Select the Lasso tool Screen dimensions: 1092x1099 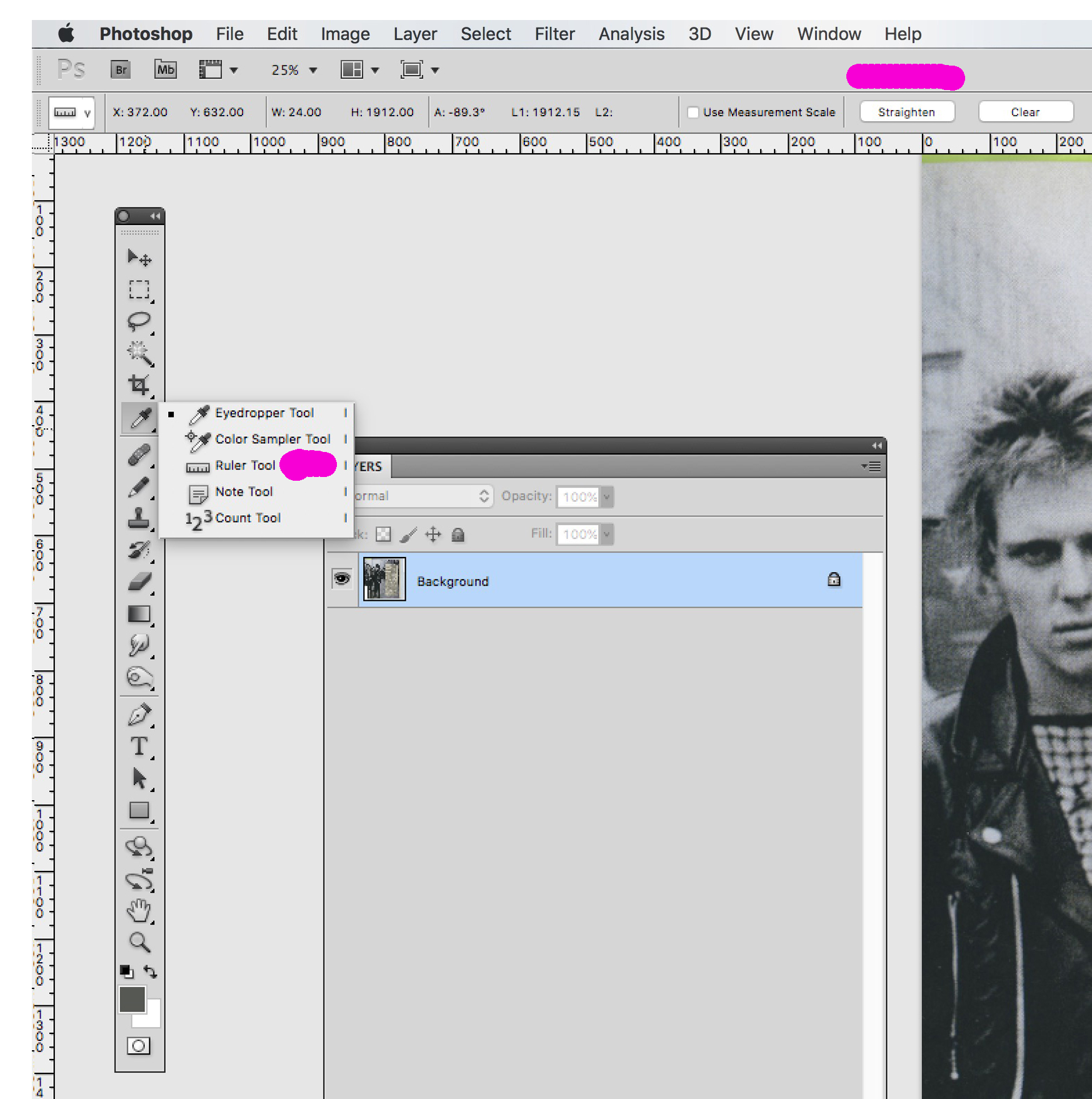tap(139, 321)
